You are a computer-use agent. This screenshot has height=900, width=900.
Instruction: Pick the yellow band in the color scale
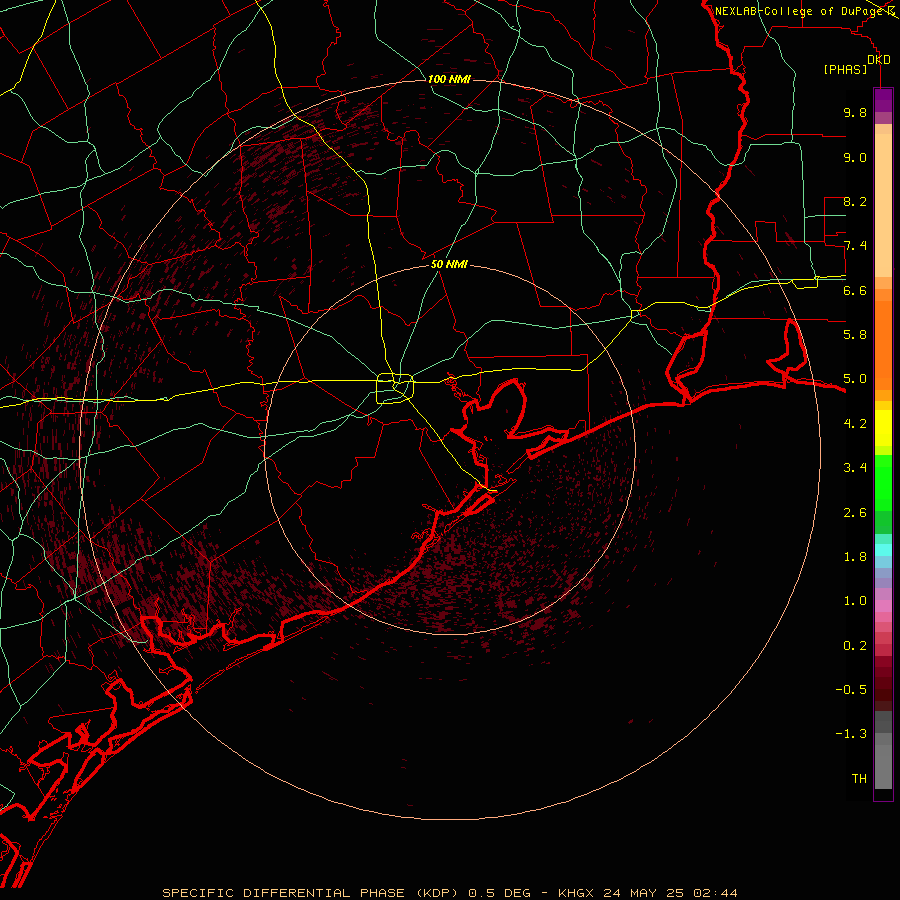[x=883, y=428]
